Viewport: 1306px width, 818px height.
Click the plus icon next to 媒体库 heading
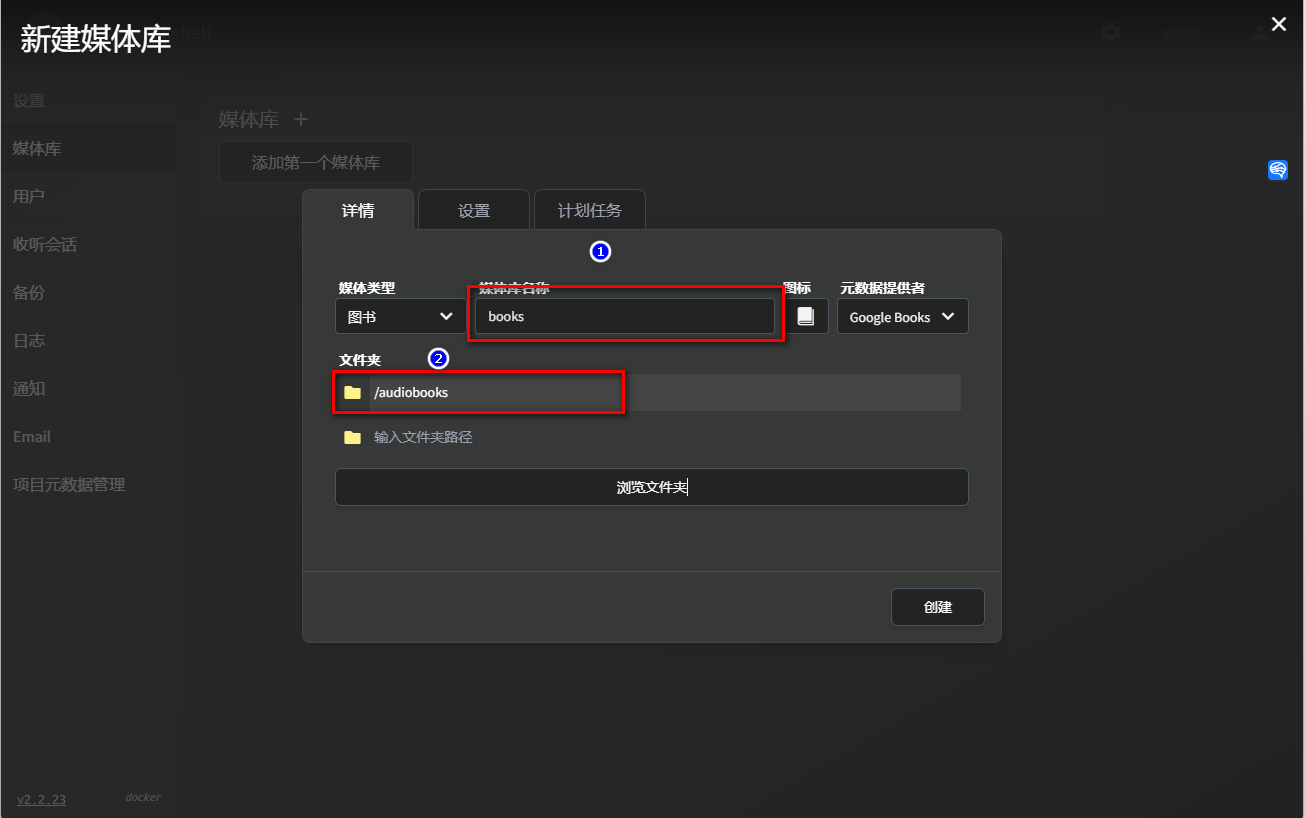click(x=301, y=119)
